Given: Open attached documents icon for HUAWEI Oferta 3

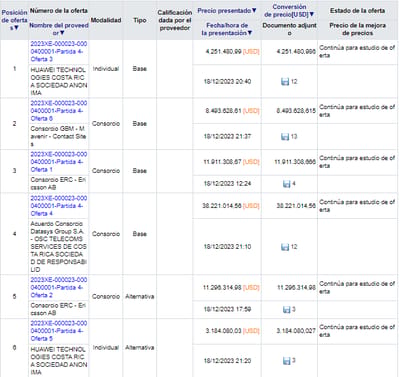Looking at the screenshot, I should (285, 81).
